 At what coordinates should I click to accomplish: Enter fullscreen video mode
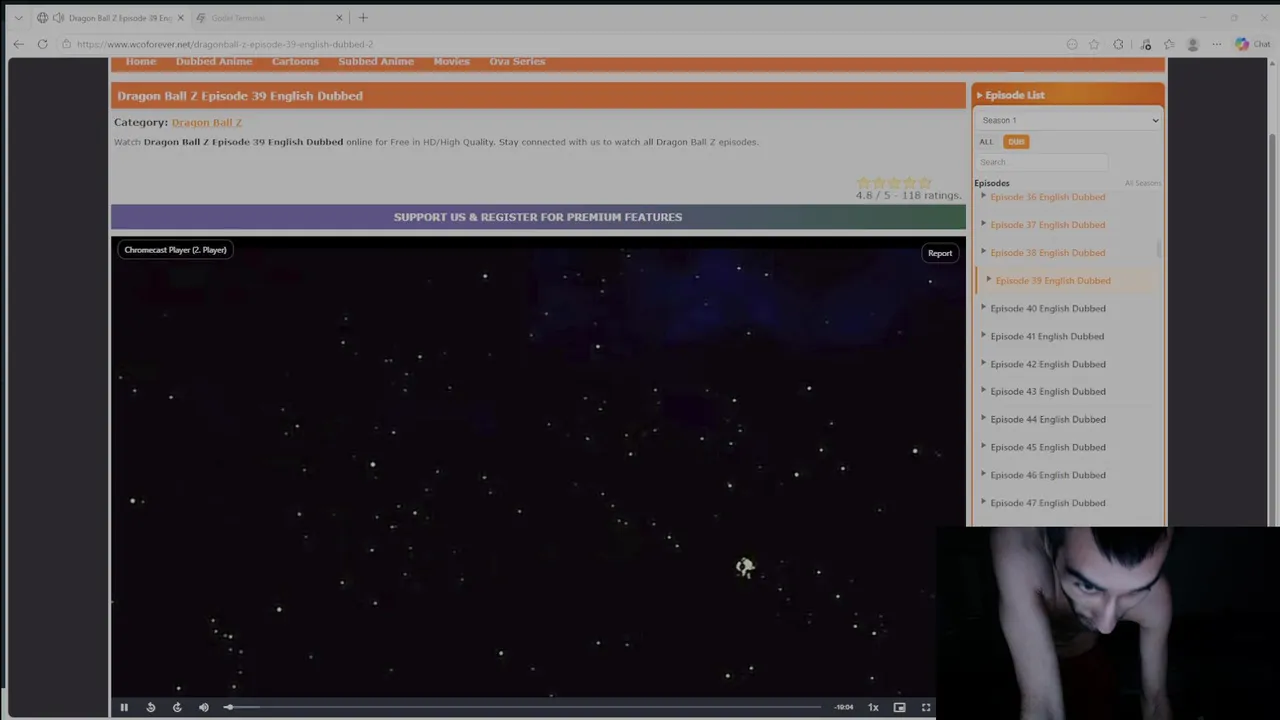click(x=926, y=707)
